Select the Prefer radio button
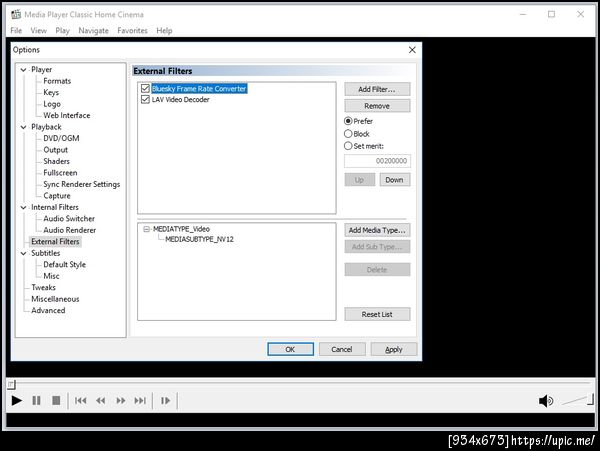 click(348, 121)
